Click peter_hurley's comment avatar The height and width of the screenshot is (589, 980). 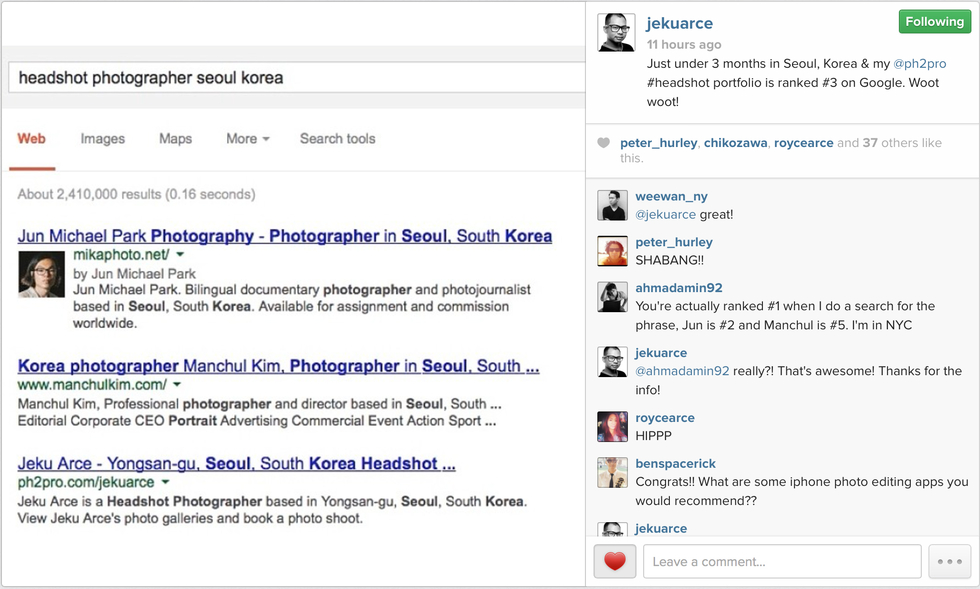[x=612, y=251]
